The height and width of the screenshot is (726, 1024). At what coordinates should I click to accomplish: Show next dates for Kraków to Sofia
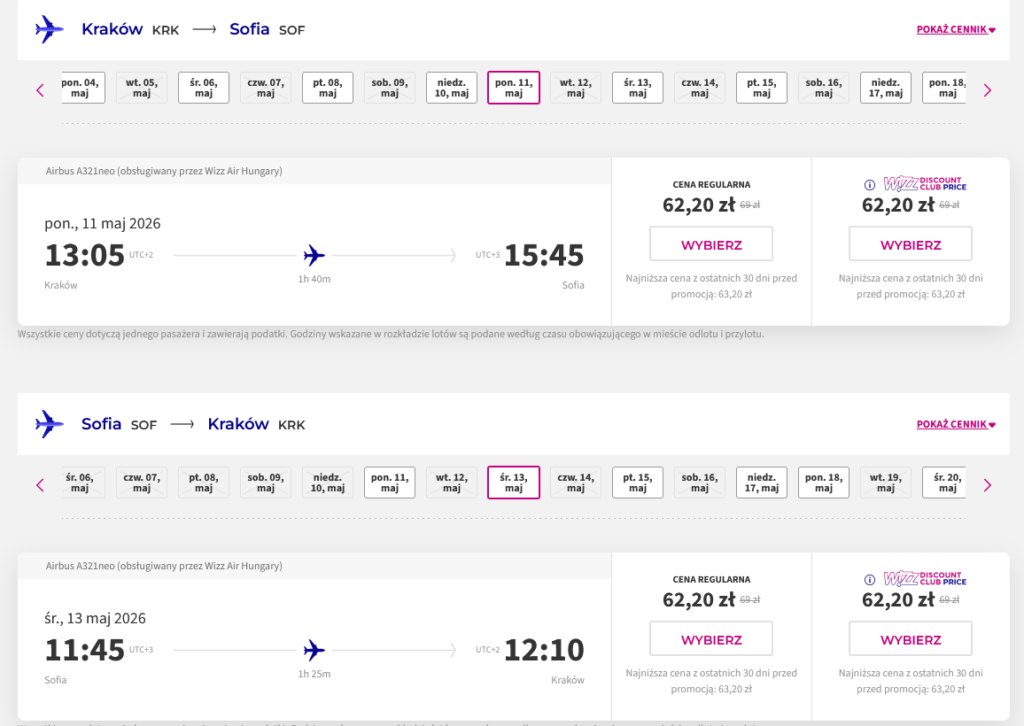pyautogui.click(x=987, y=90)
